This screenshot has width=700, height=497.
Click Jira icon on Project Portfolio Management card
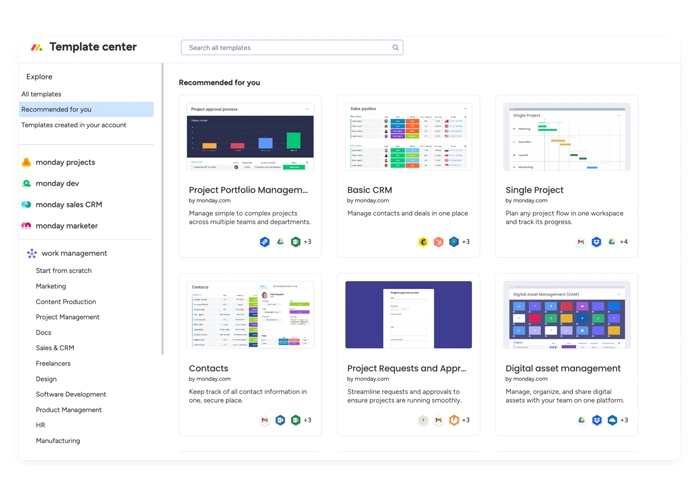coord(265,242)
